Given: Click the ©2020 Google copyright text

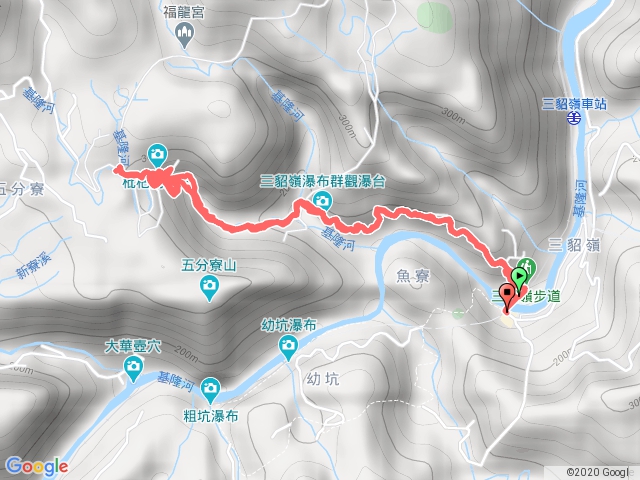Looking at the screenshot, I should tap(598, 472).
